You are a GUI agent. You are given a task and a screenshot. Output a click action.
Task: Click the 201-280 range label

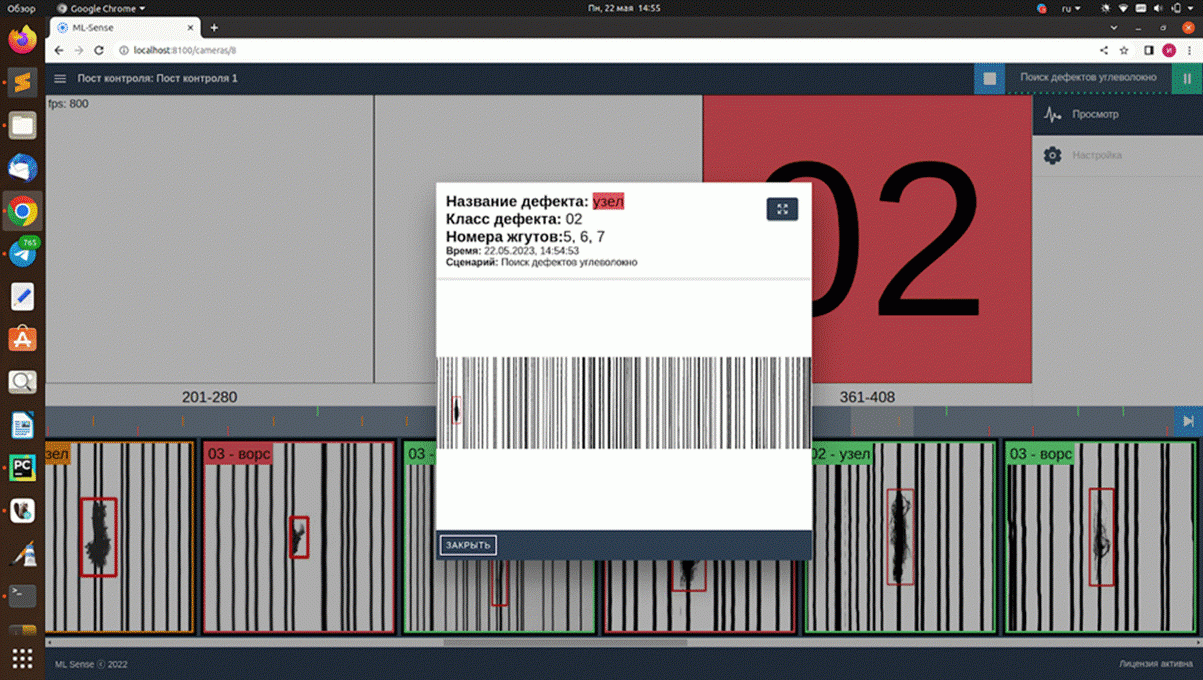tap(210, 397)
